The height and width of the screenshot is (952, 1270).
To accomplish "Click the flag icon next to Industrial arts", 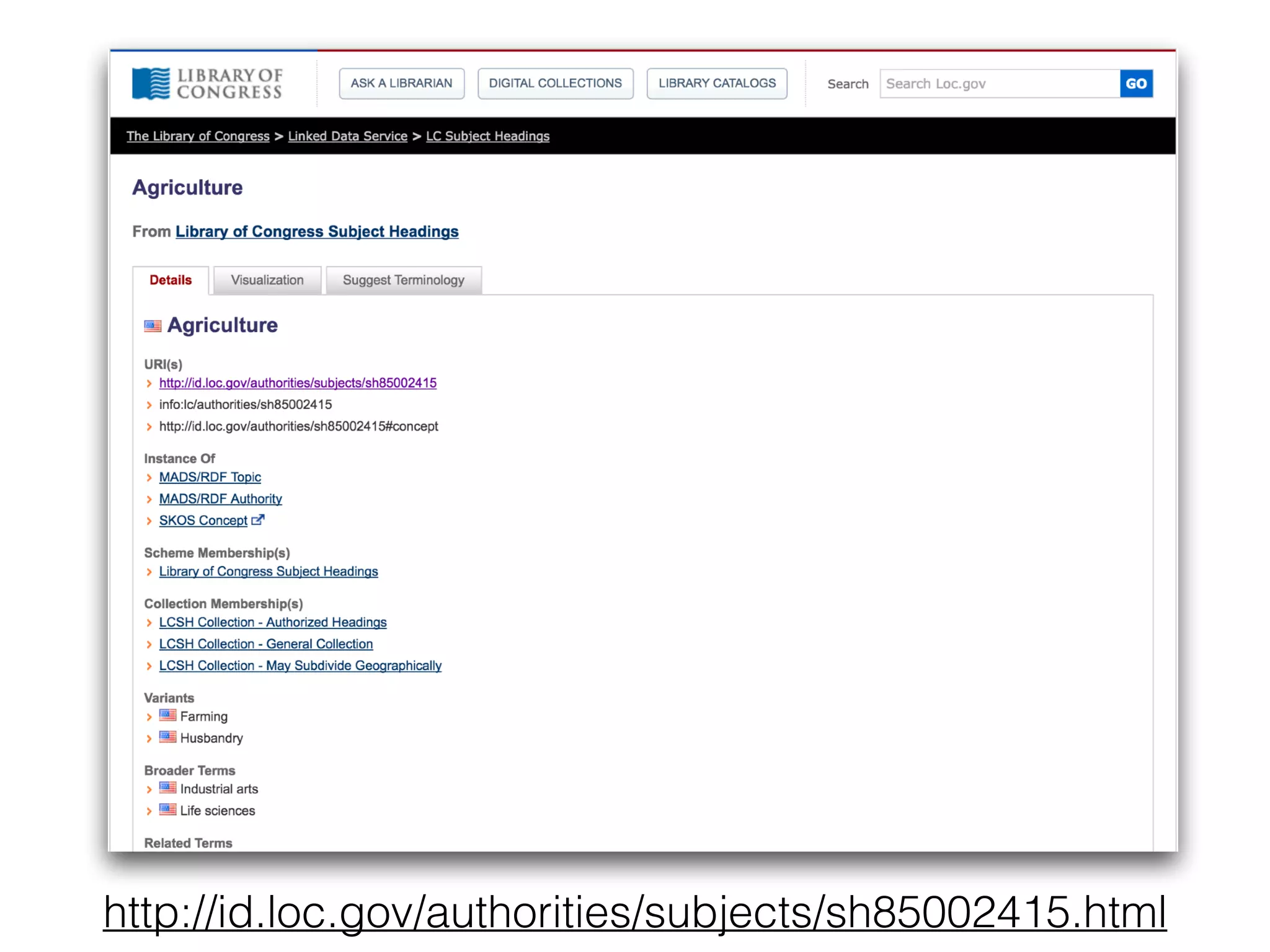I will 167,788.
